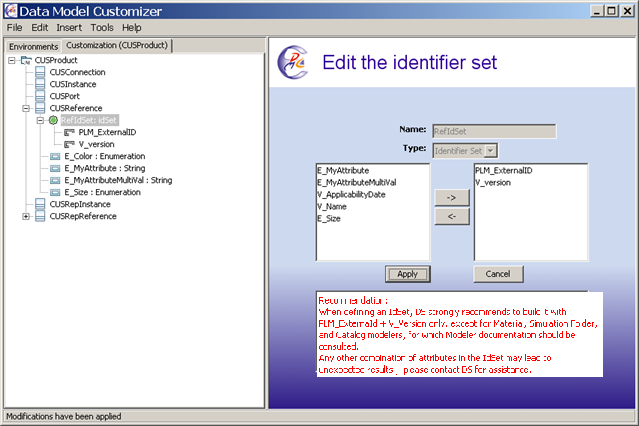
Task: Click the E_MyAttribute attribute icon
Action: [x=55, y=168]
